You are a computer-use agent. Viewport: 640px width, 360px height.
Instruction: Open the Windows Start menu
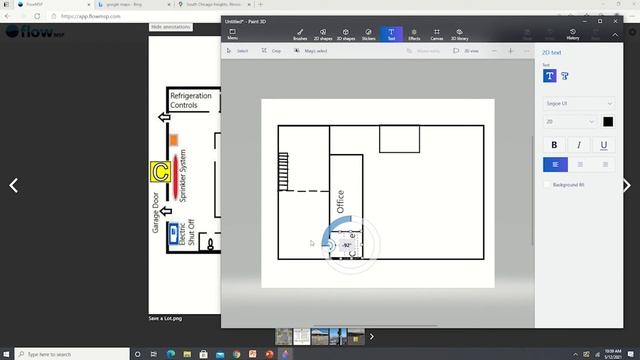pos(7,354)
